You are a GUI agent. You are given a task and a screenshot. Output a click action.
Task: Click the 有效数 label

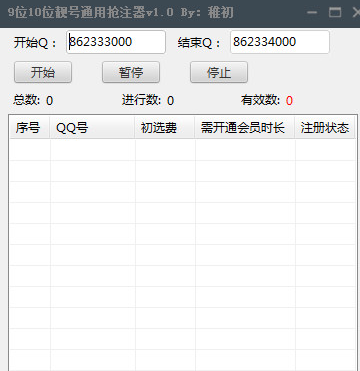260,100
